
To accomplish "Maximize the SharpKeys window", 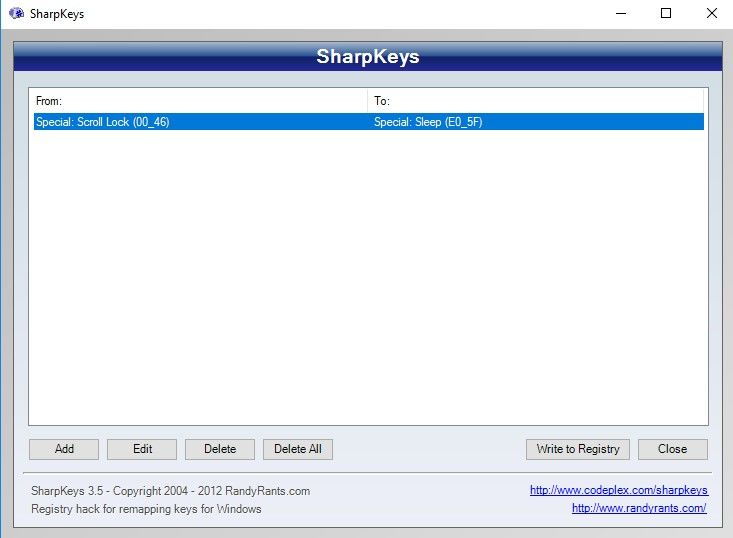I will point(666,14).
